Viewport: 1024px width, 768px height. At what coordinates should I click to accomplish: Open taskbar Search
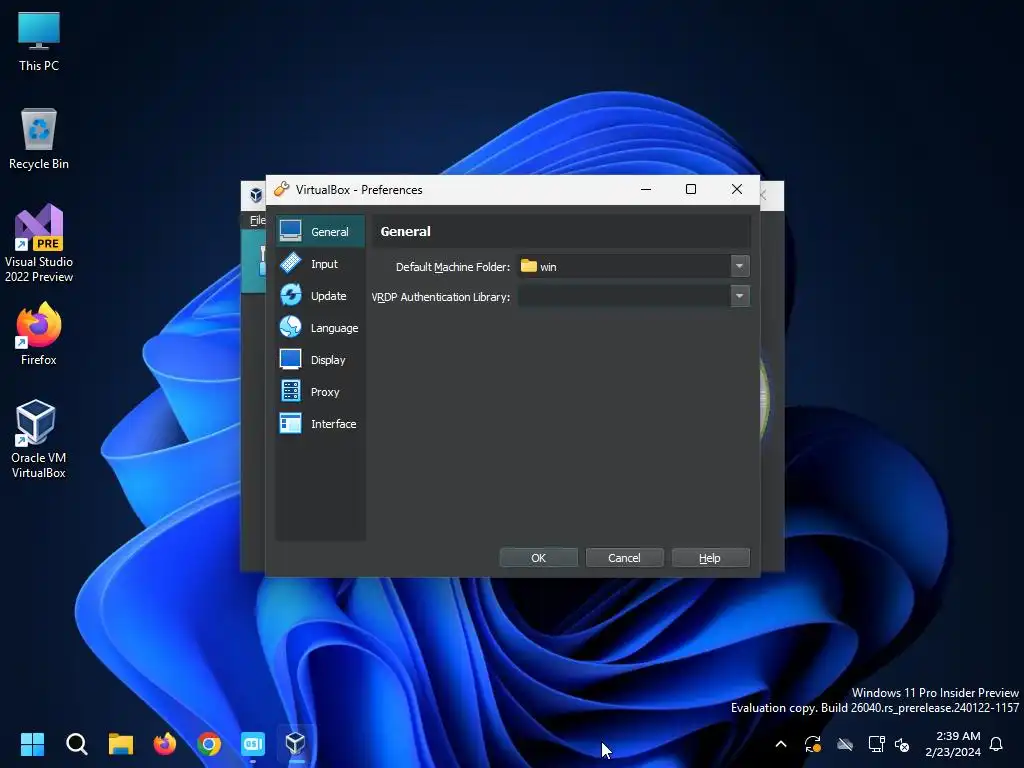tap(76, 743)
